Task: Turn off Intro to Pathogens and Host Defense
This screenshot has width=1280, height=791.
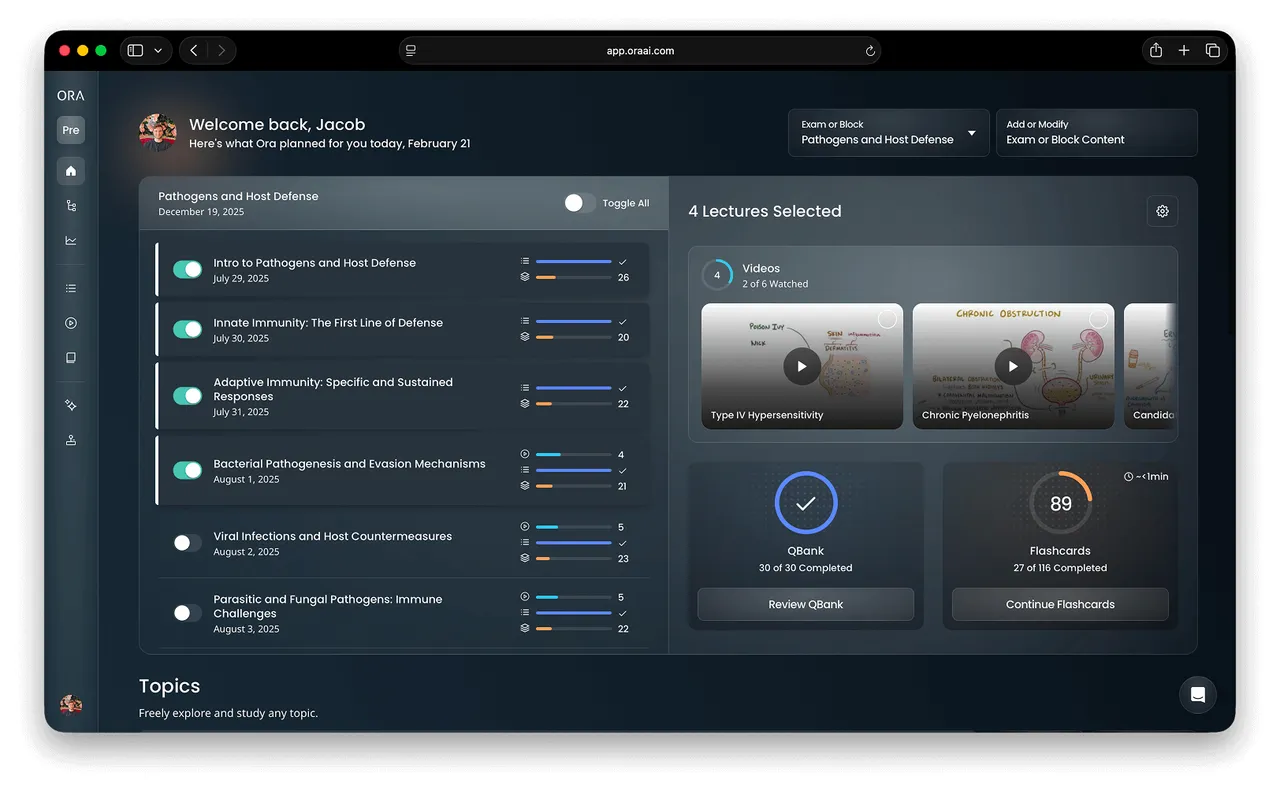Action: pyautogui.click(x=187, y=270)
